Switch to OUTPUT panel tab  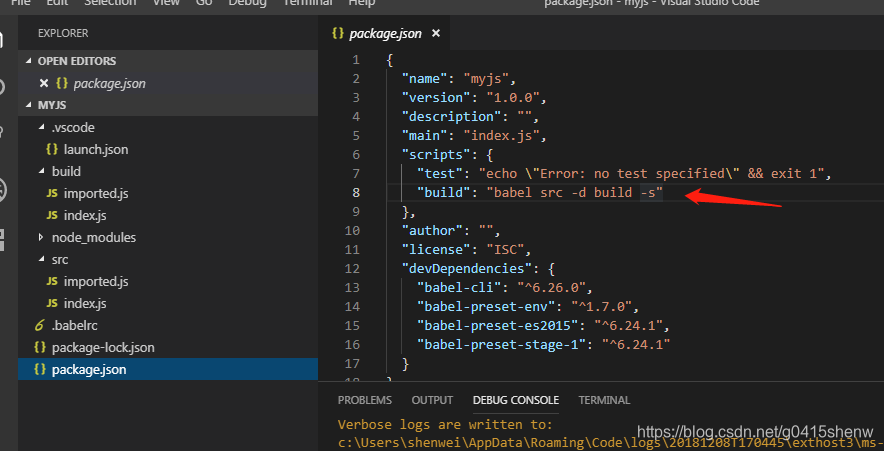click(432, 400)
